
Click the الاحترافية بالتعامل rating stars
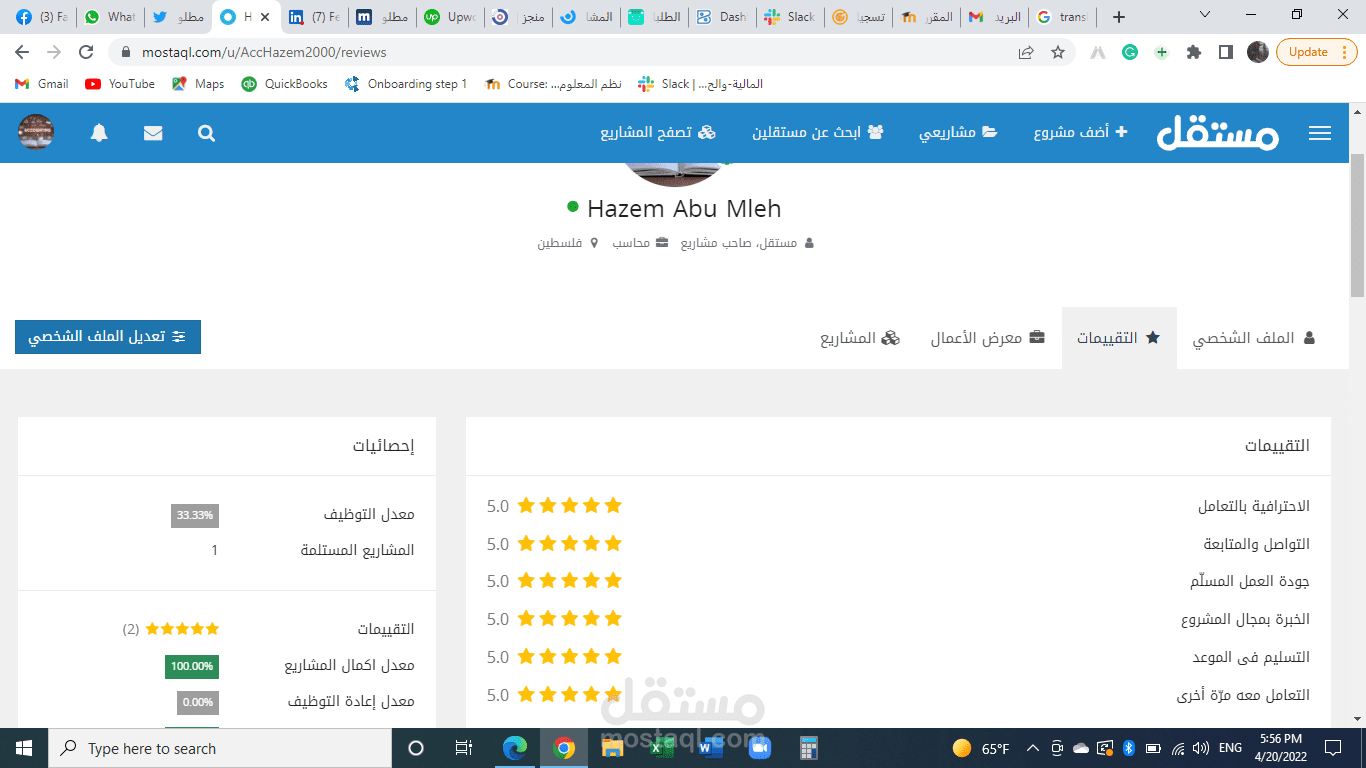pos(570,506)
